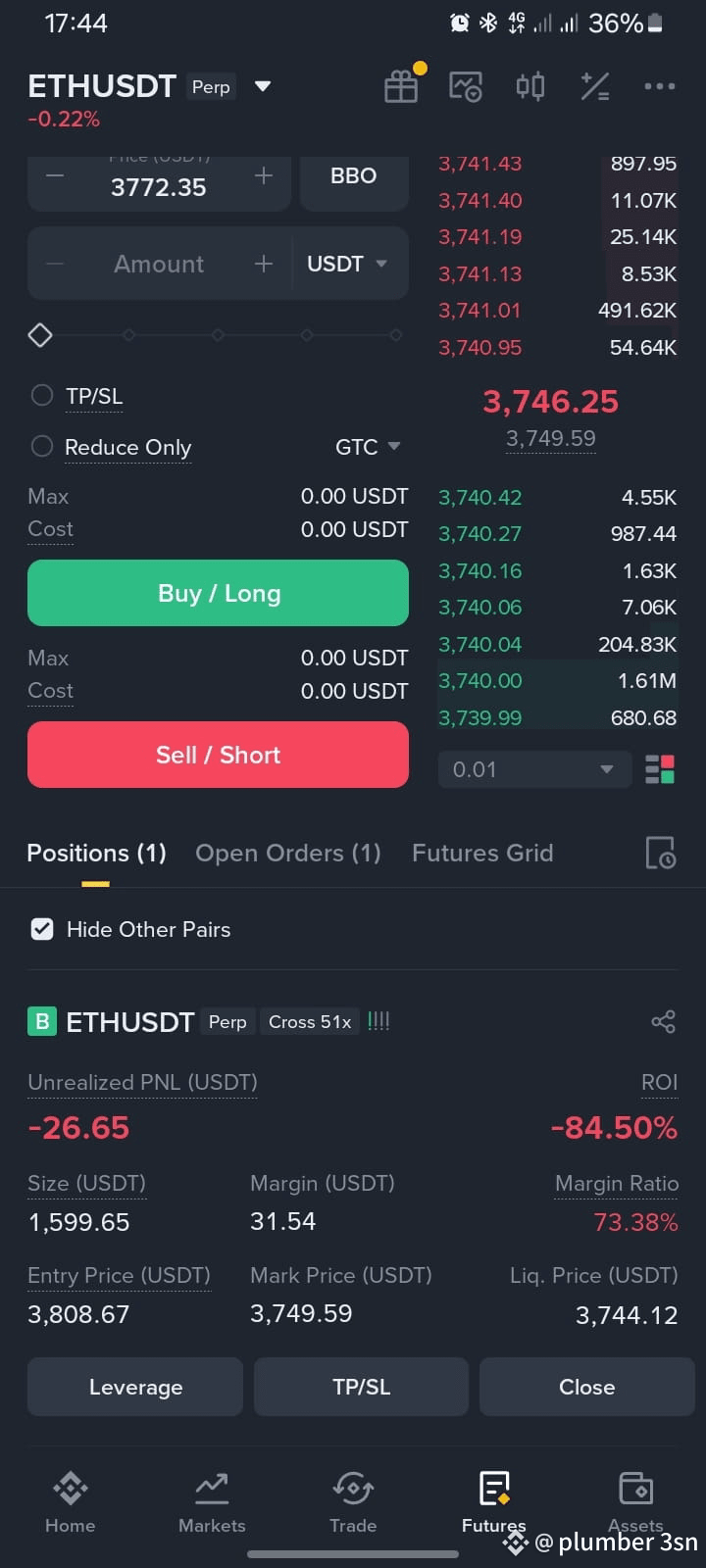
Task: Enable the TP/SL radio option
Action: coord(42,395)
